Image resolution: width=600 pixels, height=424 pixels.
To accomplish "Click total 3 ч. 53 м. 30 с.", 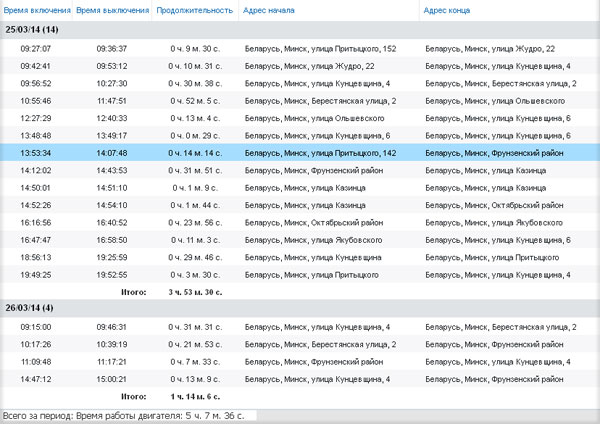I will (195, 292).
